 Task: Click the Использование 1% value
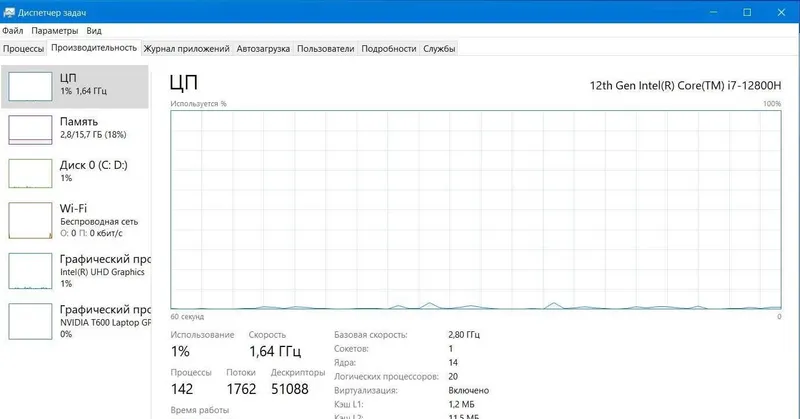click(x=180, y=351)
